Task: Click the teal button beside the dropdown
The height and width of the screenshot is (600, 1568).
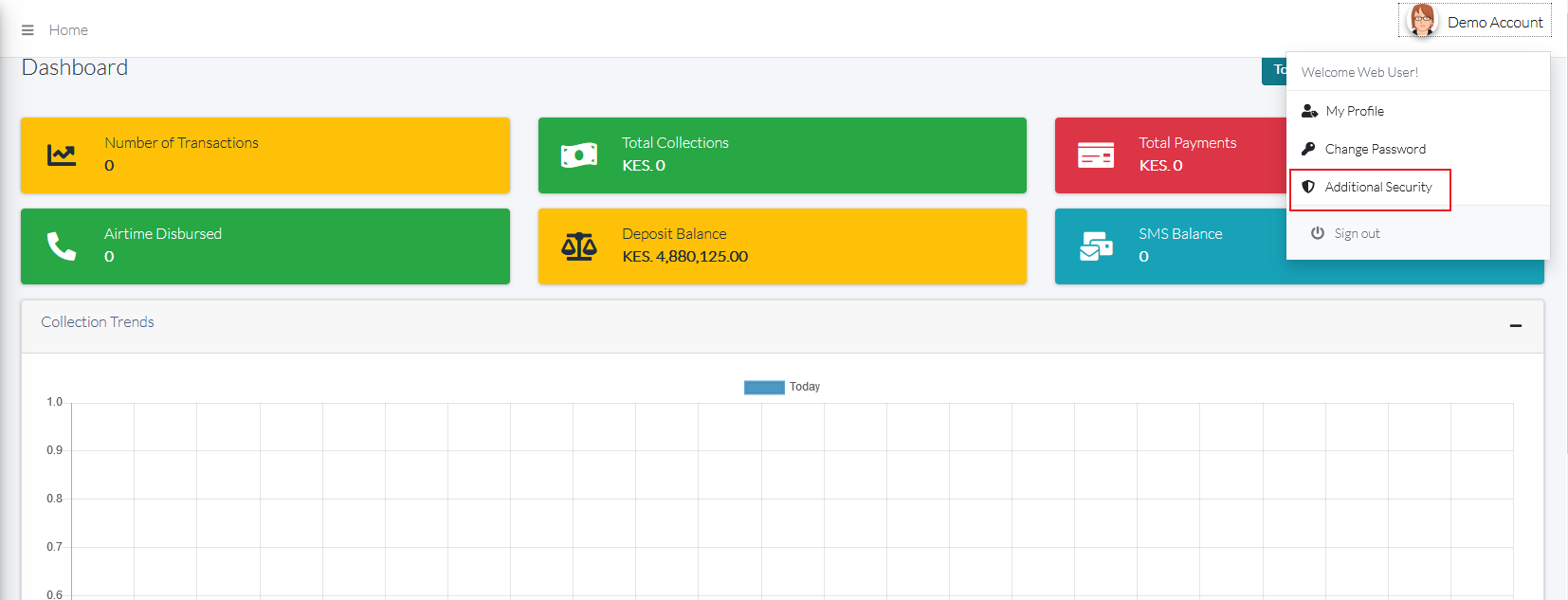Action: (1274, 70)
